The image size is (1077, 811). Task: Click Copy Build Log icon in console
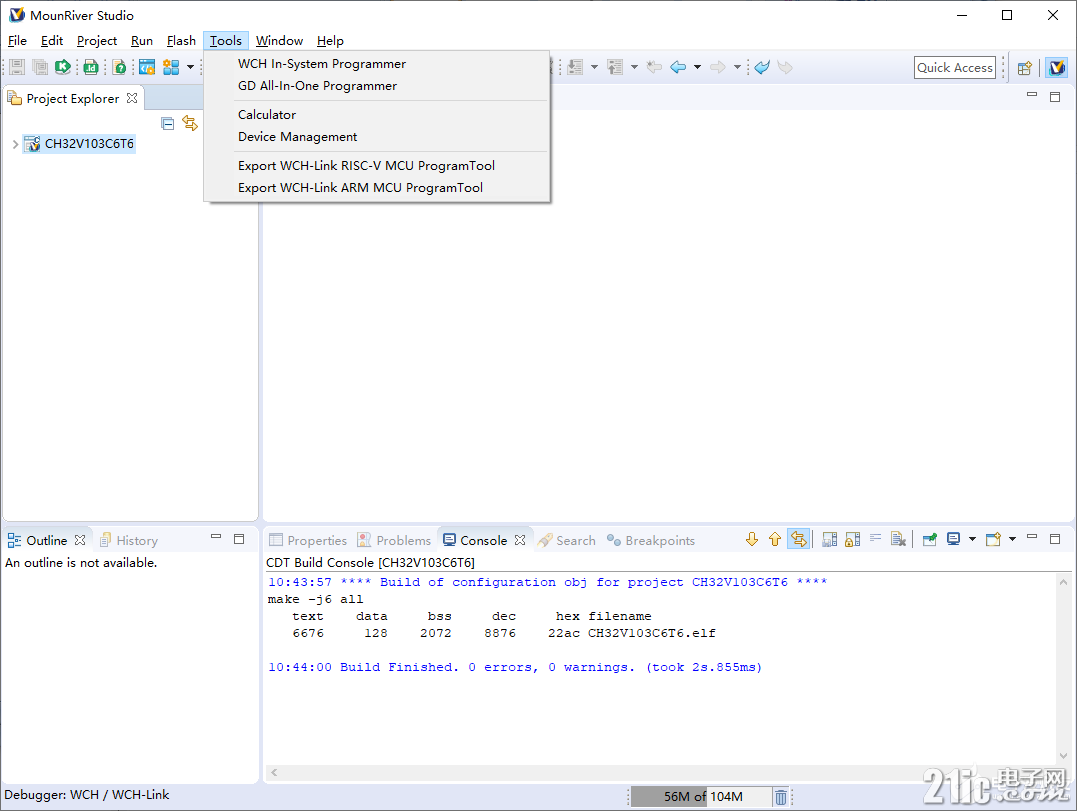830,540
